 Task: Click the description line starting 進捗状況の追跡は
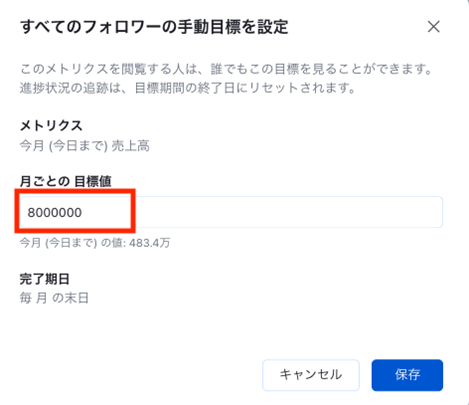click(x=187, y=88)
